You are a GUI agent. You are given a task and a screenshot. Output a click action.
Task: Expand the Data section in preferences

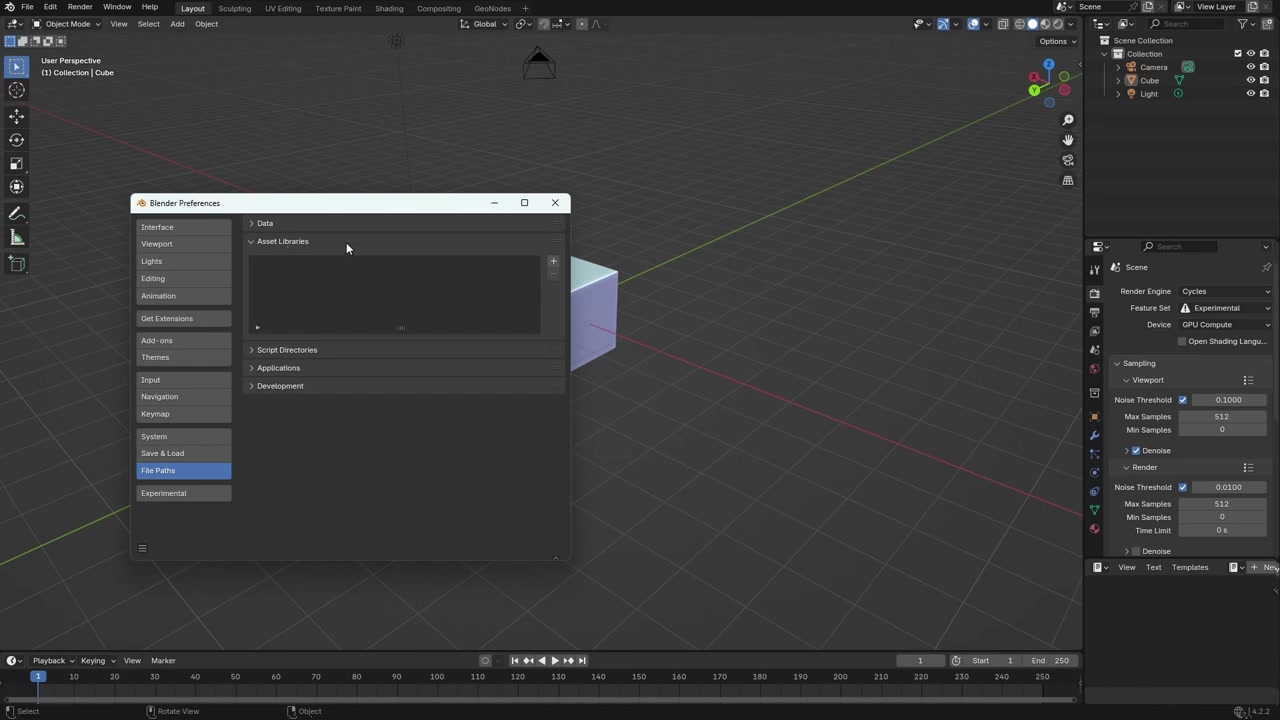coord(264,223)
